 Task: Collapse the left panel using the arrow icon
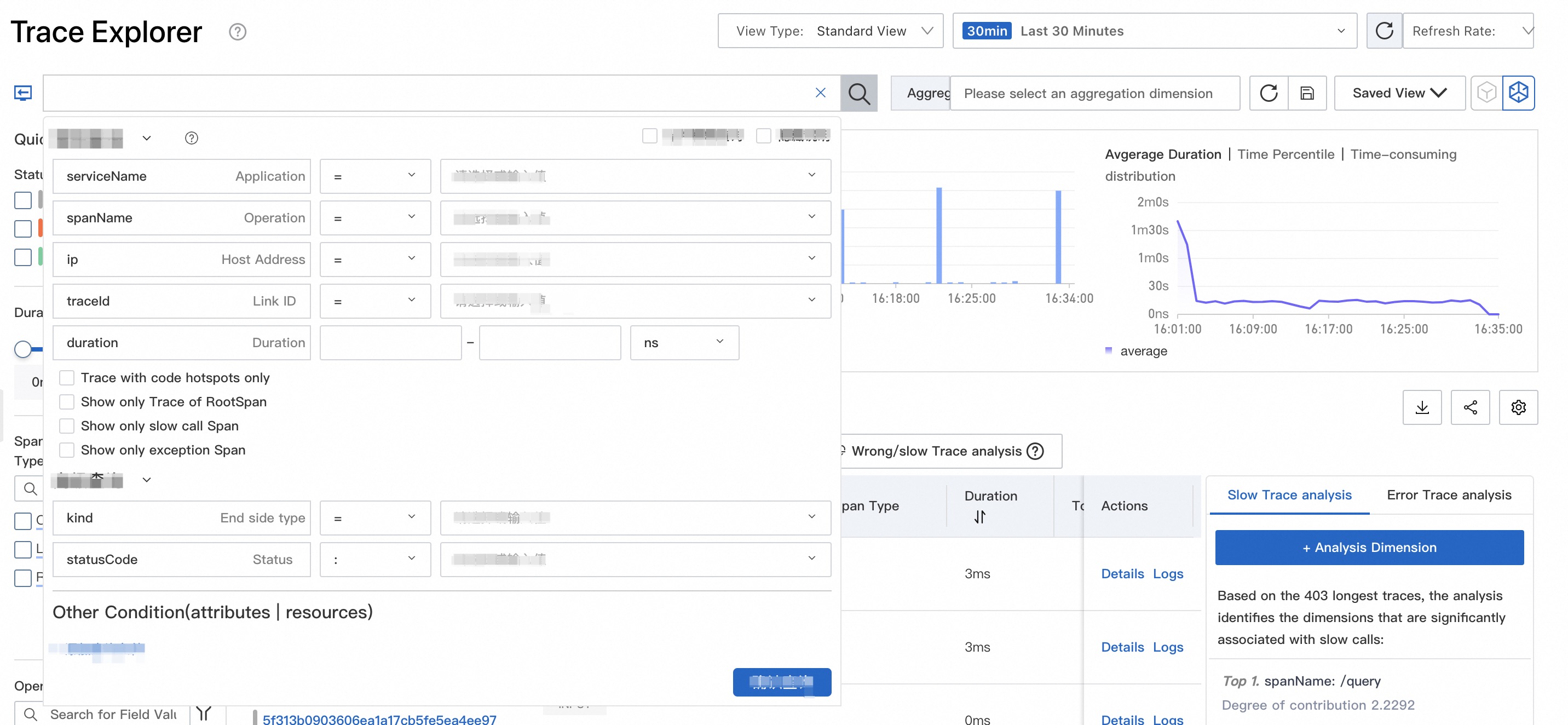click(x=22, y=93)
